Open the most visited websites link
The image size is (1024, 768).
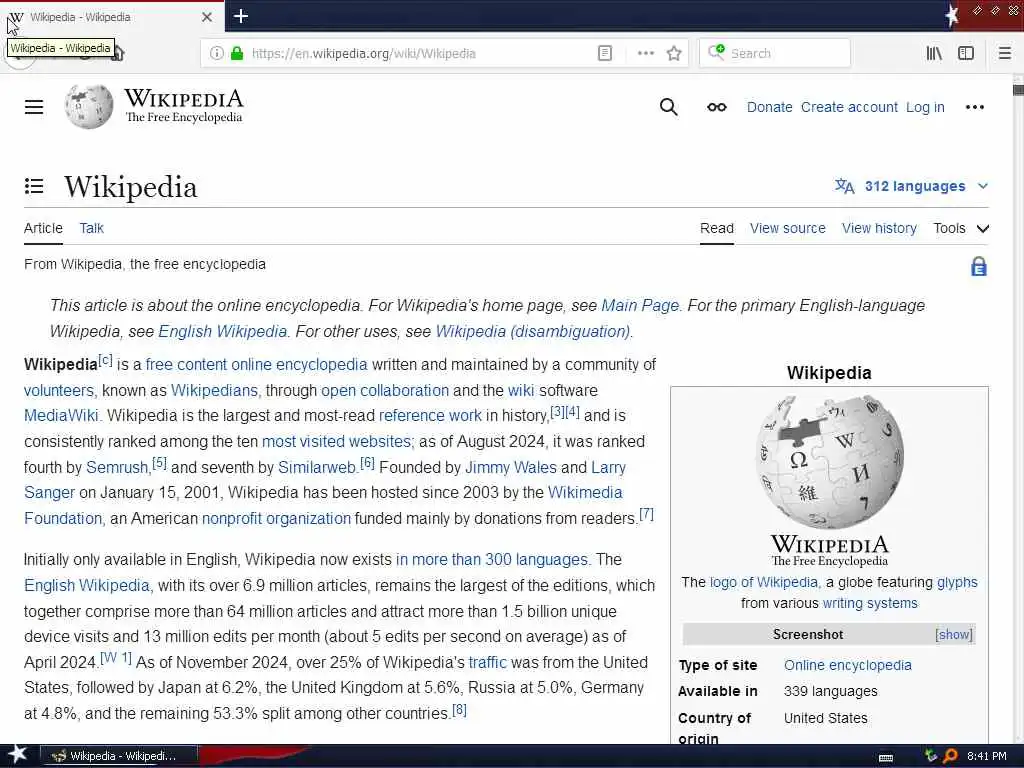[336, 441]
